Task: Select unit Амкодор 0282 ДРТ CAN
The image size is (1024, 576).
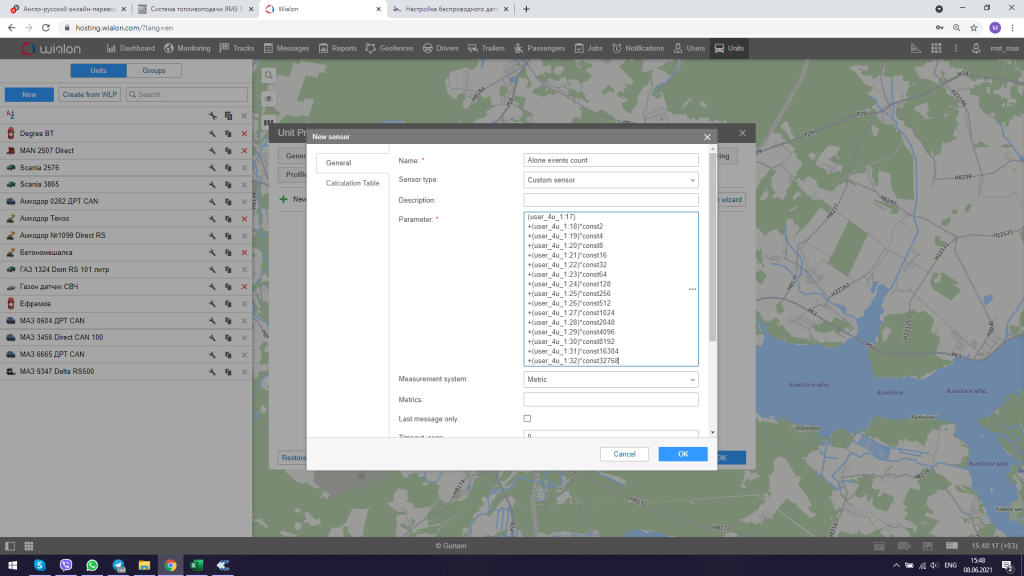Action: point(59,201)
